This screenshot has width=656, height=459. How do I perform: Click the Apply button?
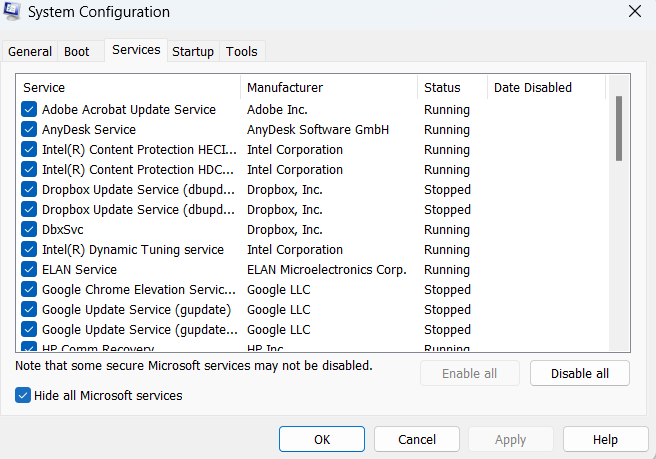click(x=510, y=439)
